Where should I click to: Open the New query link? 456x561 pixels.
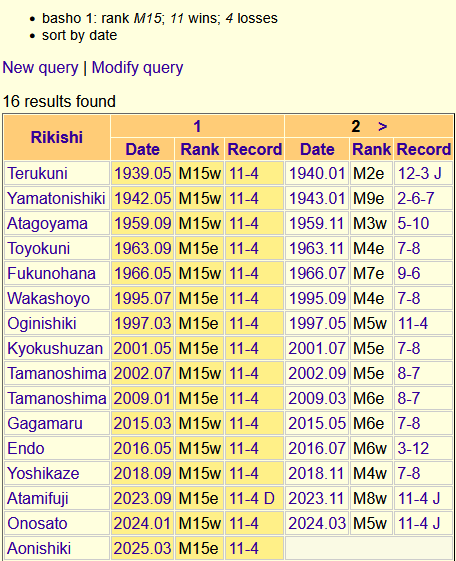(x=40, y=68)
